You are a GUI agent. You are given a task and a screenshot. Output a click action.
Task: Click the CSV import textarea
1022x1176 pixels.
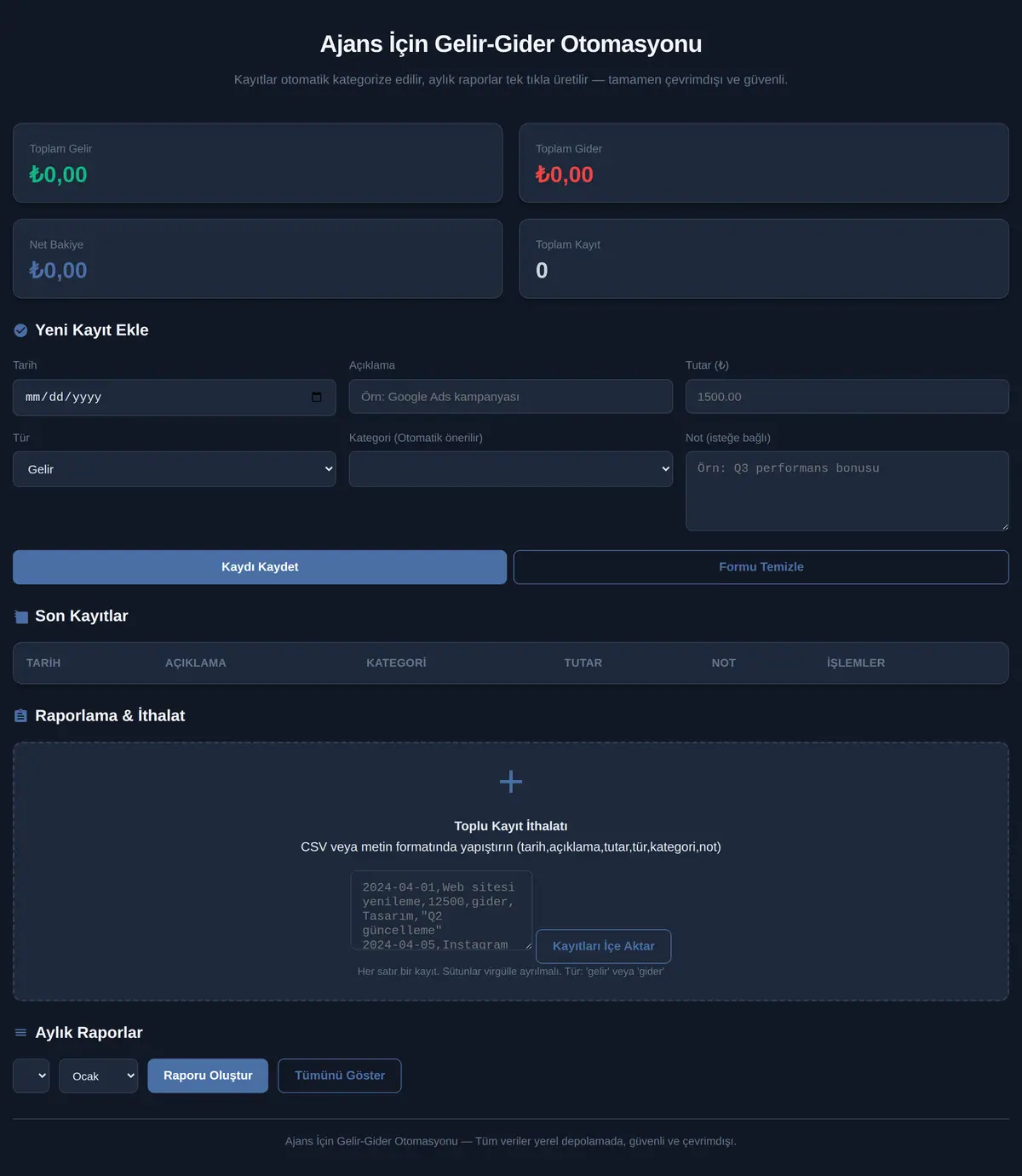click(x=441, y=910)
